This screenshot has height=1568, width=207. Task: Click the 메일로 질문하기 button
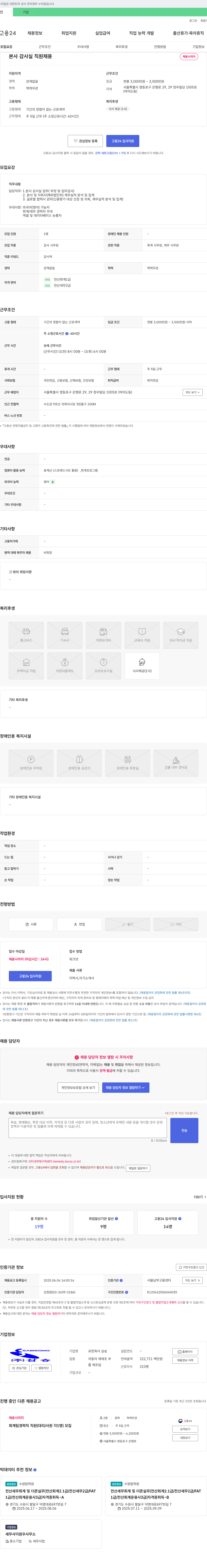pos(138,1168)
